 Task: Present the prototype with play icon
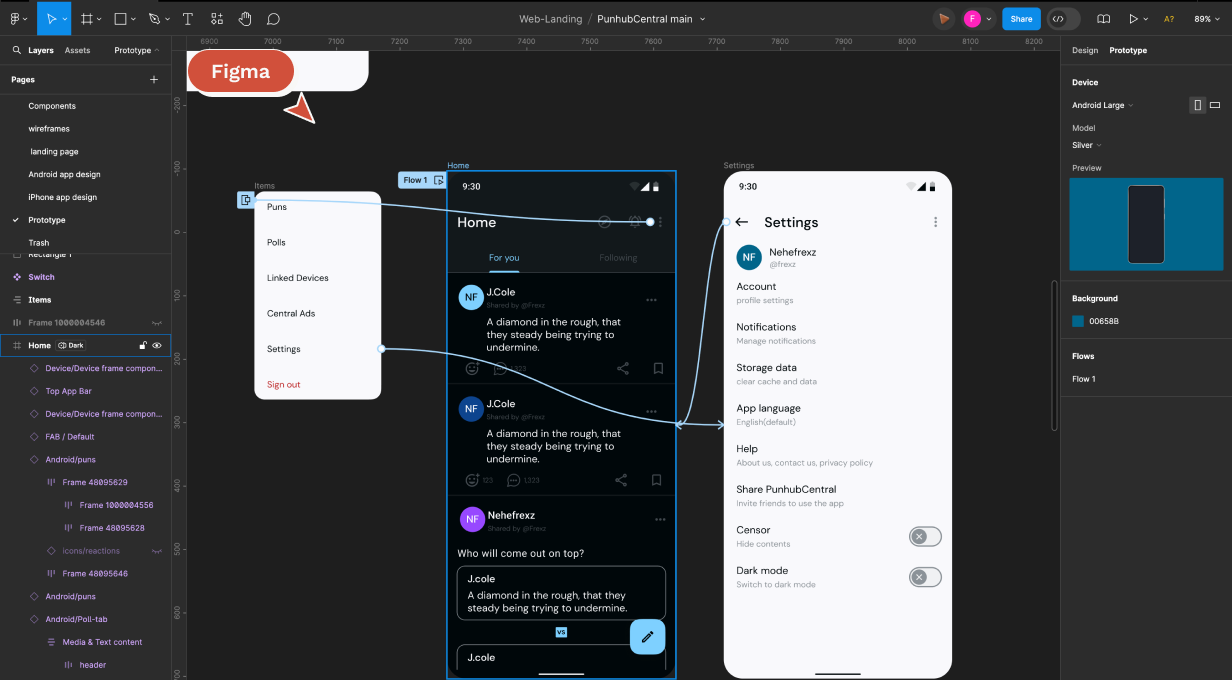click(1133, 18)
